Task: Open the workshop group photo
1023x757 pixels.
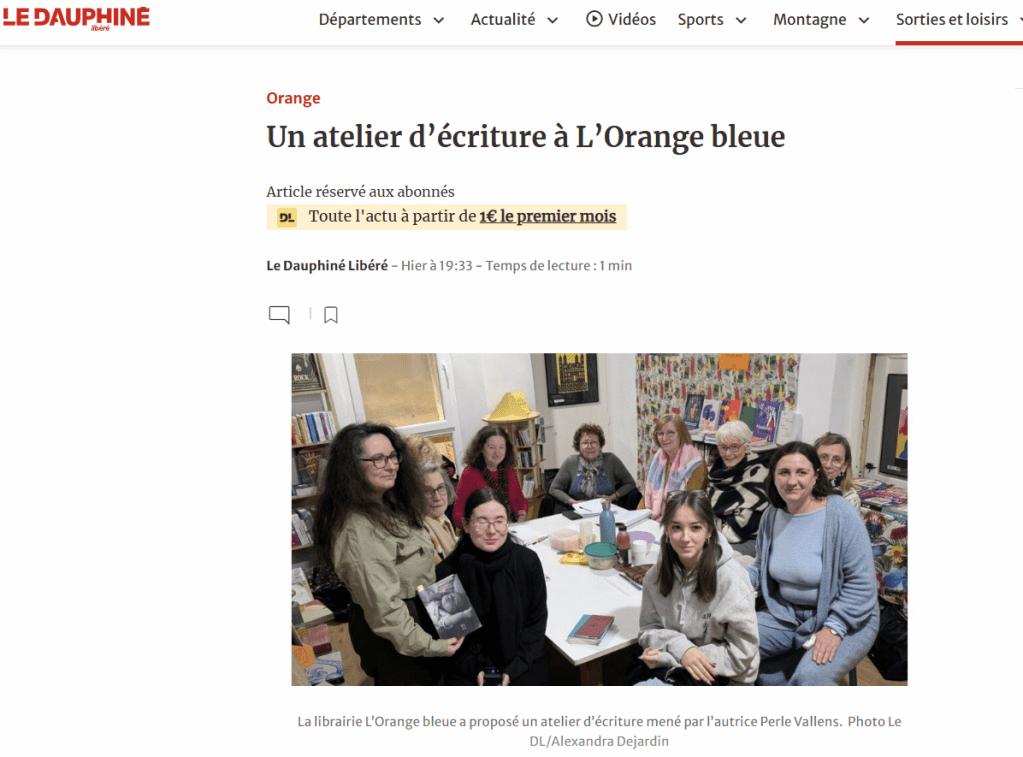Action: [599, 519]
